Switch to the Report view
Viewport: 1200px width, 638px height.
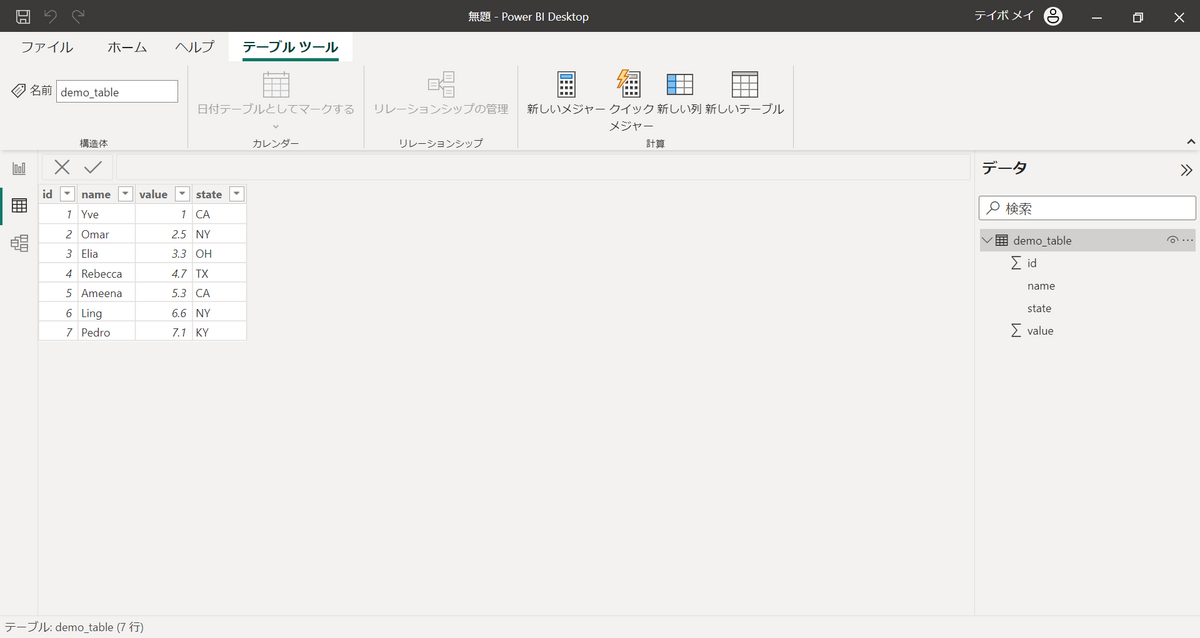pos(18,168)
